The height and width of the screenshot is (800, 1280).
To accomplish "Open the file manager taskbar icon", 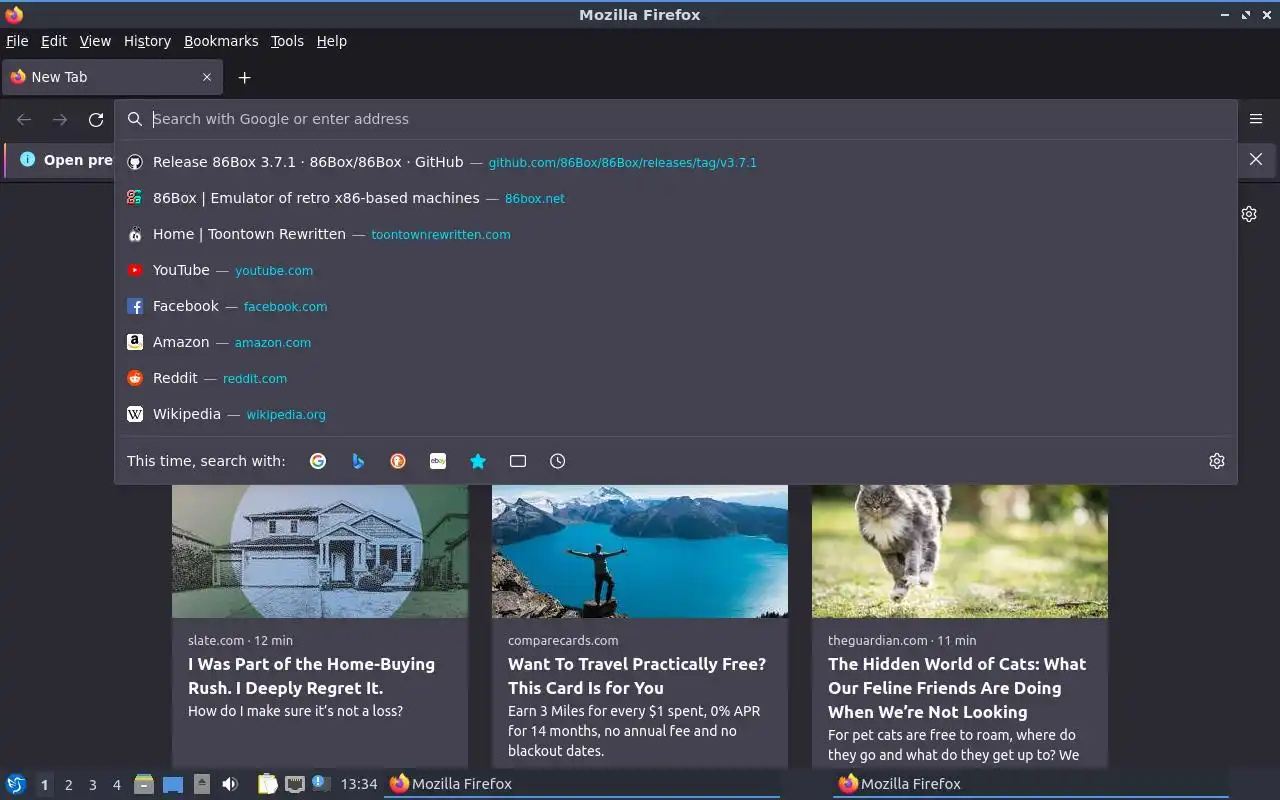I will click(x=144, y=784).
